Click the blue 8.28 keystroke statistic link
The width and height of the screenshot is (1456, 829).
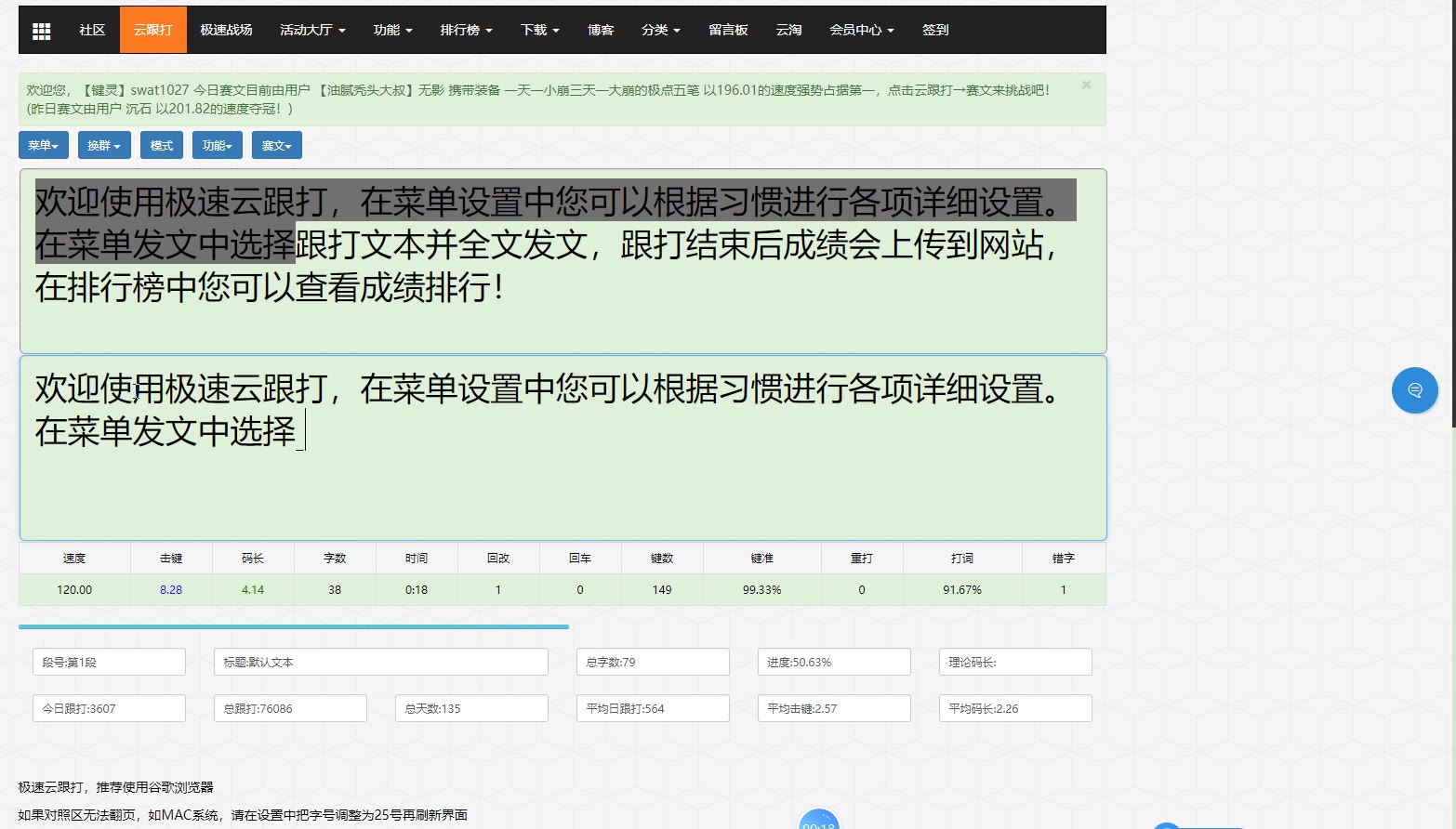pyautogui.click(x=171, y=589)
